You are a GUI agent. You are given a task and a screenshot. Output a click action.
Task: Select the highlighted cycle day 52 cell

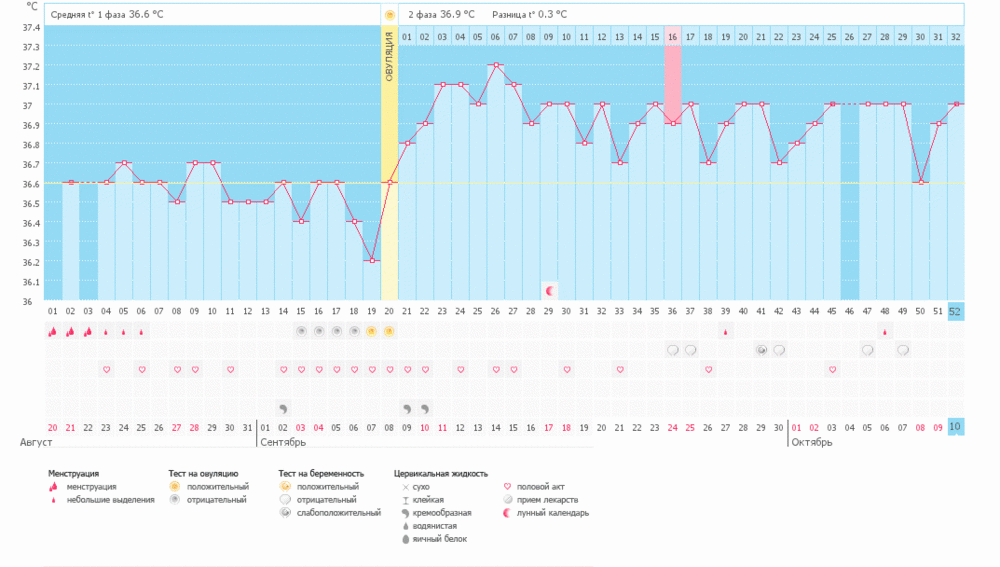click(x=956, y=311)
